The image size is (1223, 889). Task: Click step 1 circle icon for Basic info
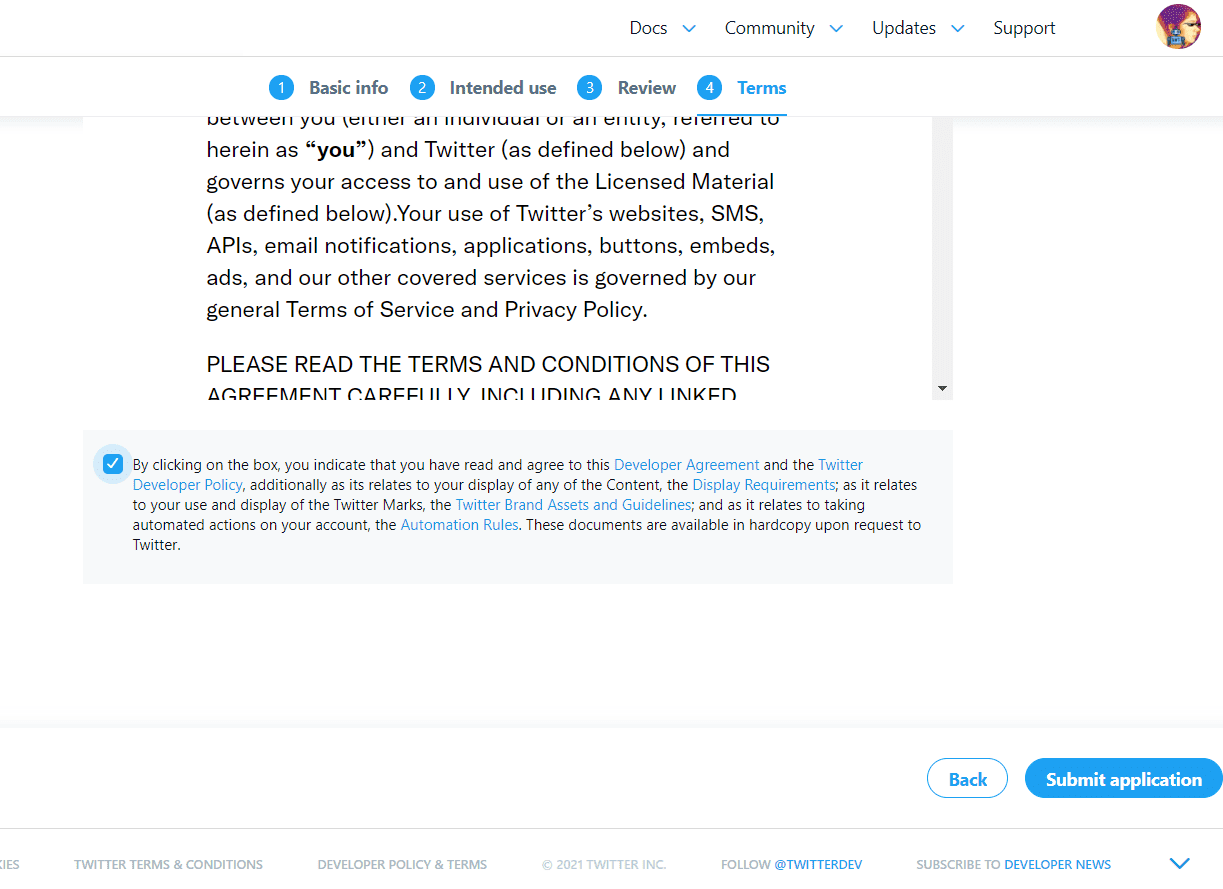click(x=281, y=88)
